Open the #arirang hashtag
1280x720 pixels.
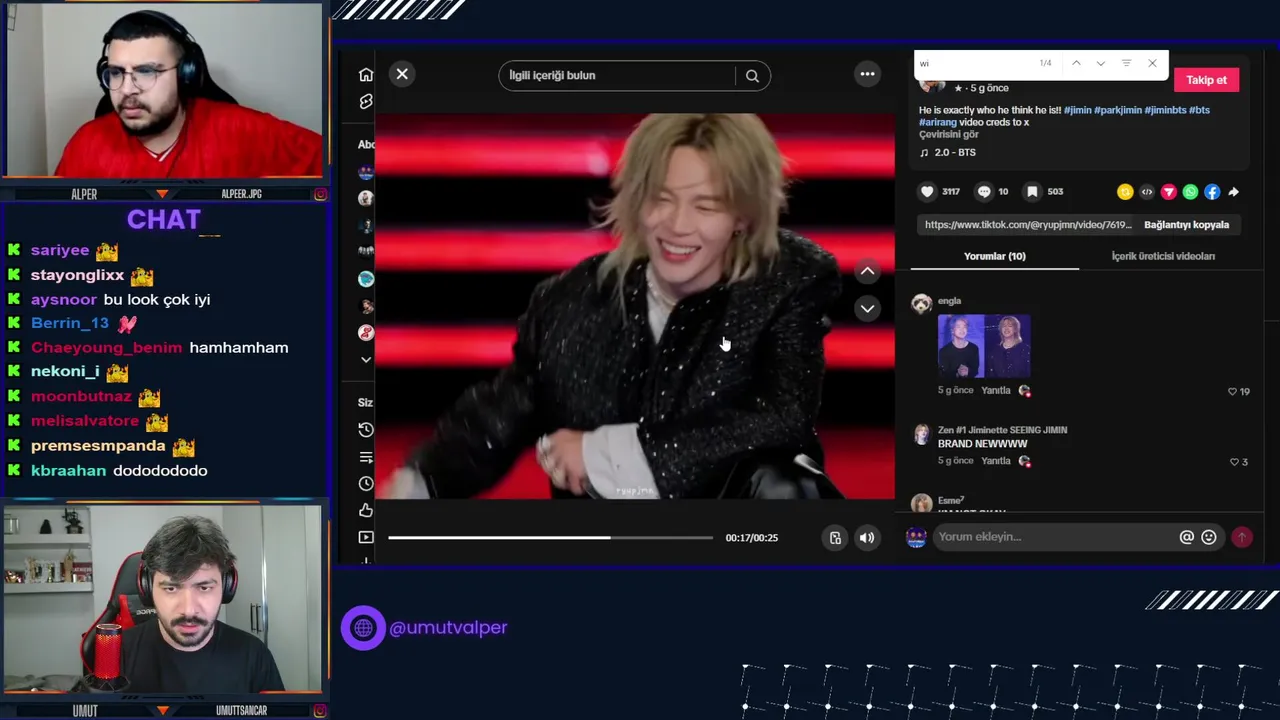click(938, 122)
